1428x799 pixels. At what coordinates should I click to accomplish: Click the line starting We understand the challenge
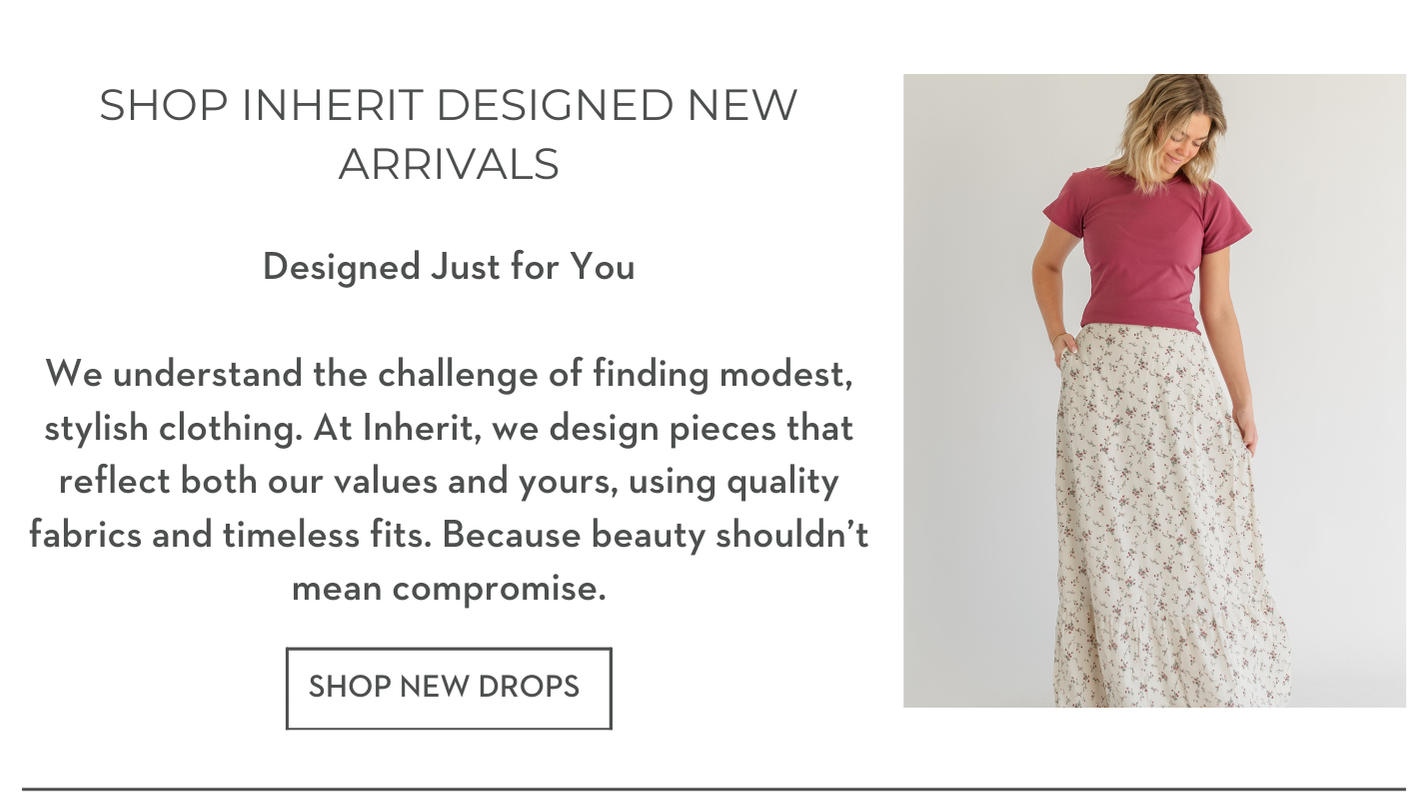tap(448, 375)
